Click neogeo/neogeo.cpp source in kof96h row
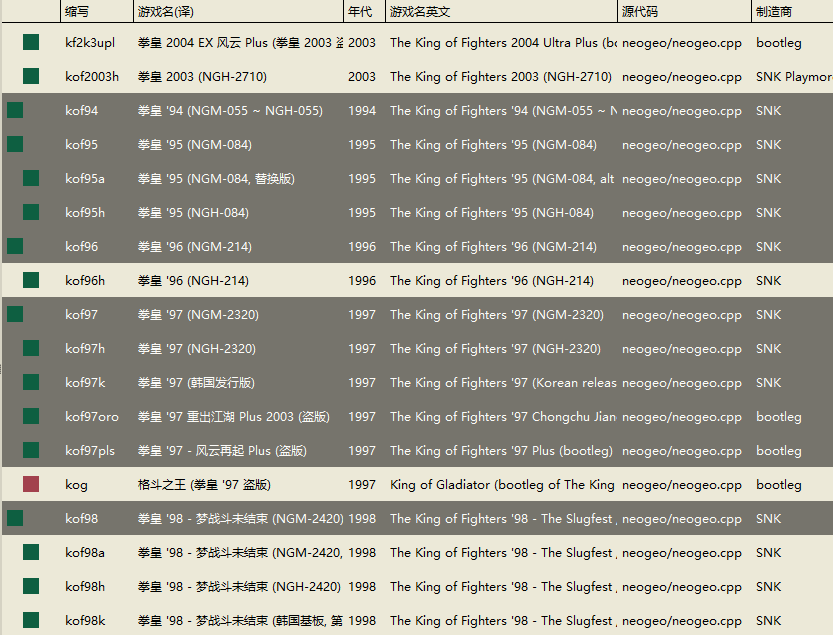 [682, 281]
